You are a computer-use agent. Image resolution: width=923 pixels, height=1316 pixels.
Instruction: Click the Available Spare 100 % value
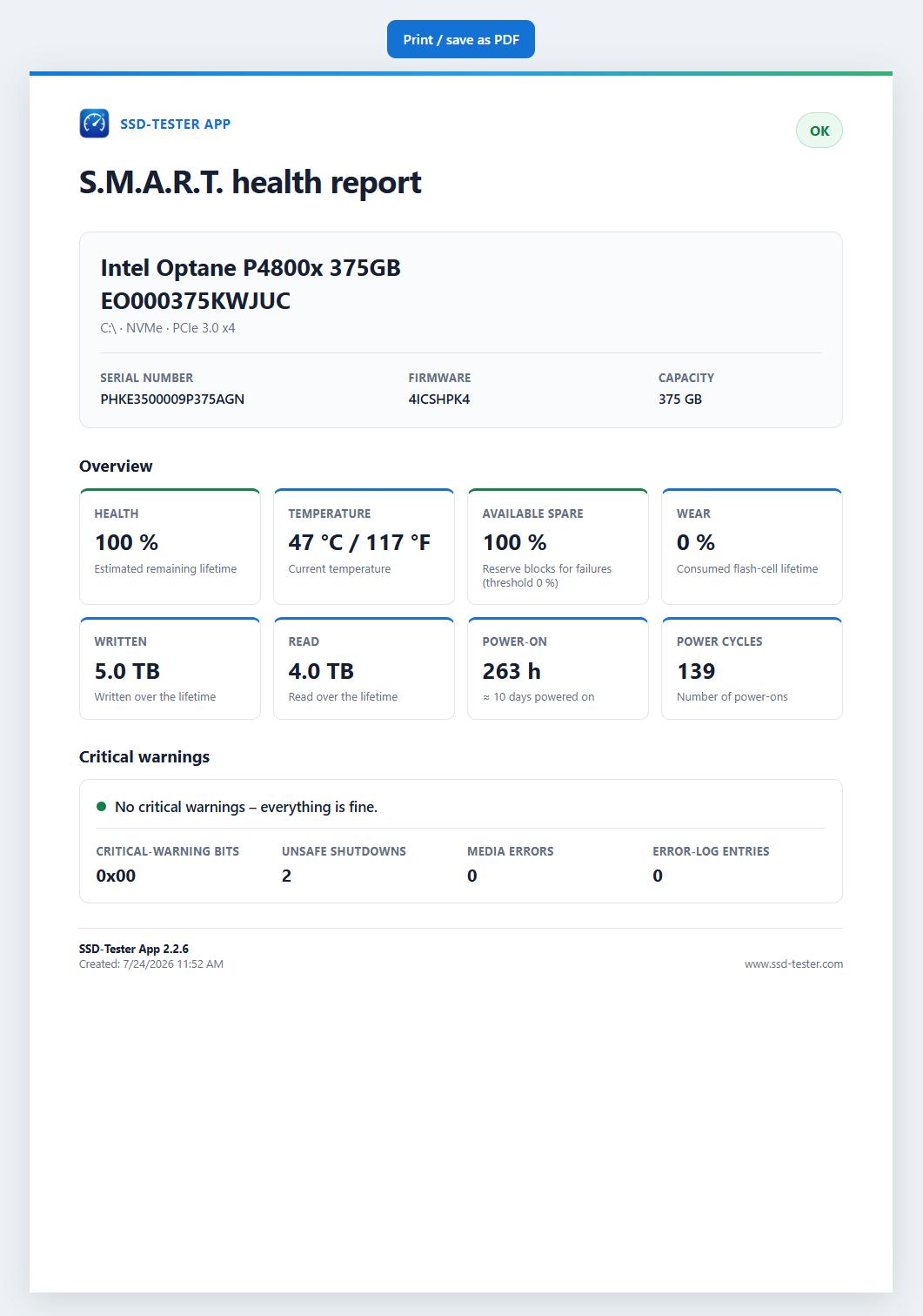point(514,542)
